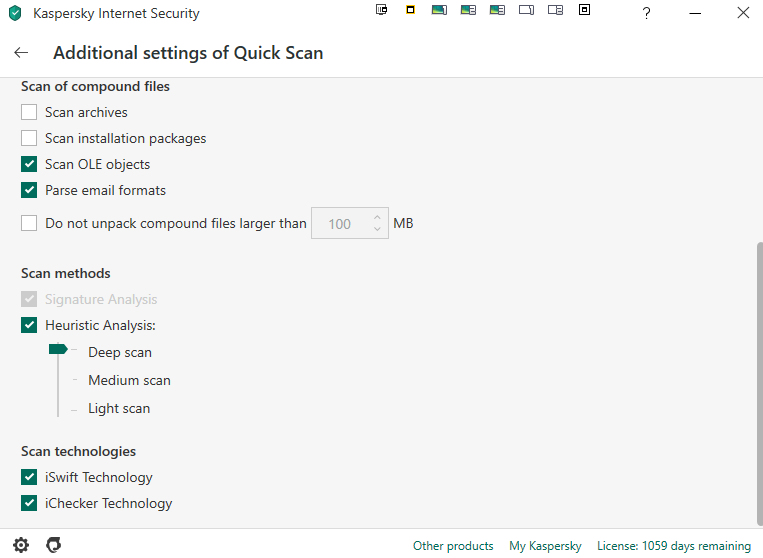Decrease compound file size with down arrow
The width and height of the screenshot is (763, 558).
[377, 229]
